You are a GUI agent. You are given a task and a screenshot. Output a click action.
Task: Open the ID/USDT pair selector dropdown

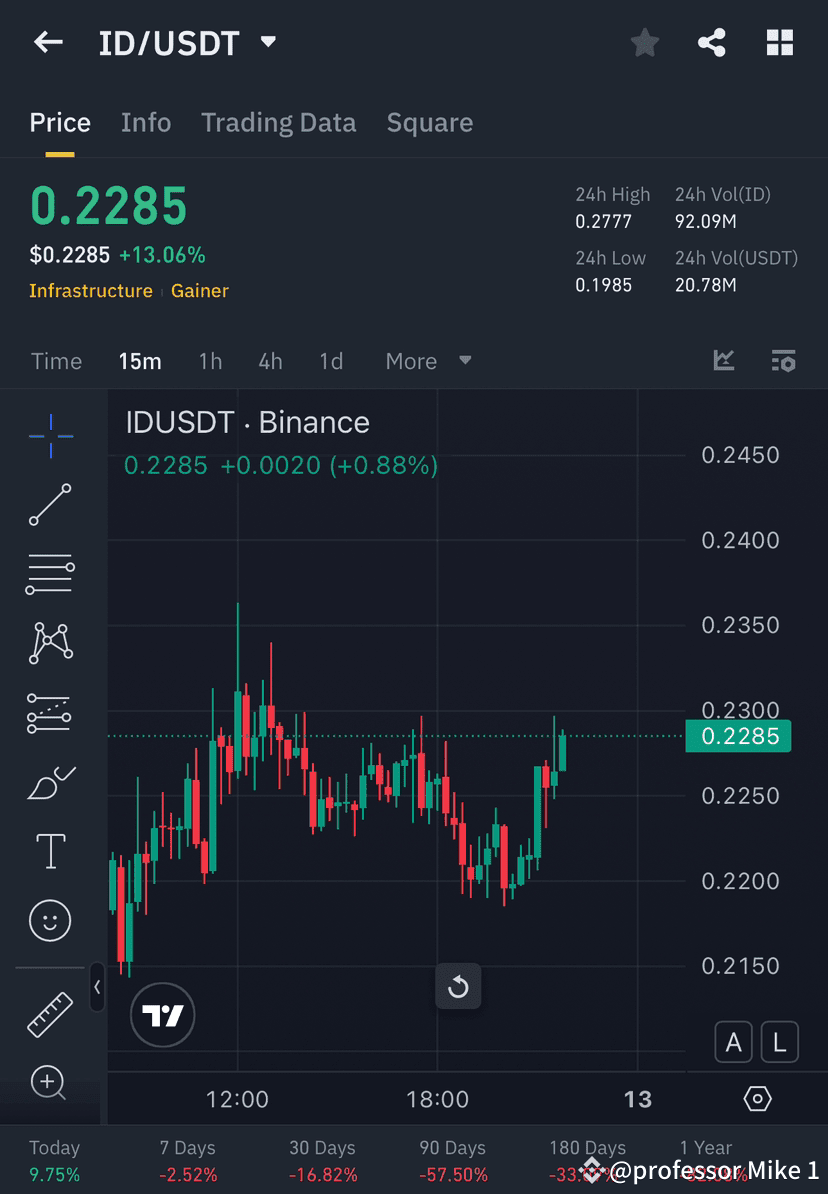pos(267,42)
